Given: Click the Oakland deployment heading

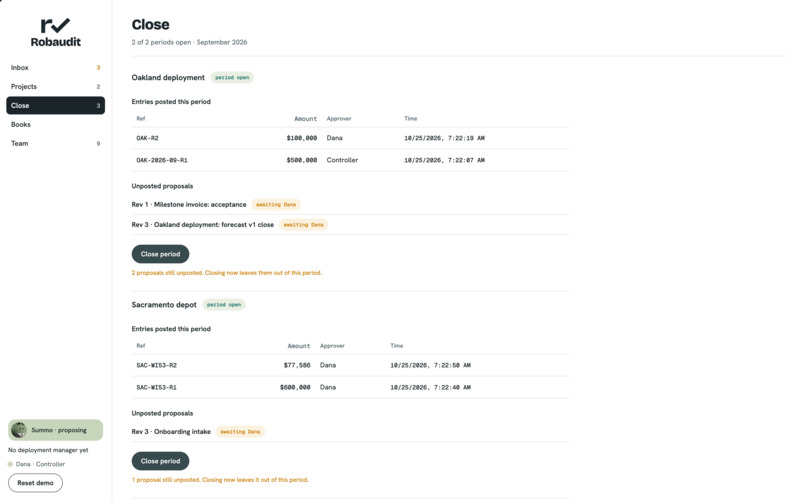Looking at the screenshot, I should click(x=168, y=78).
